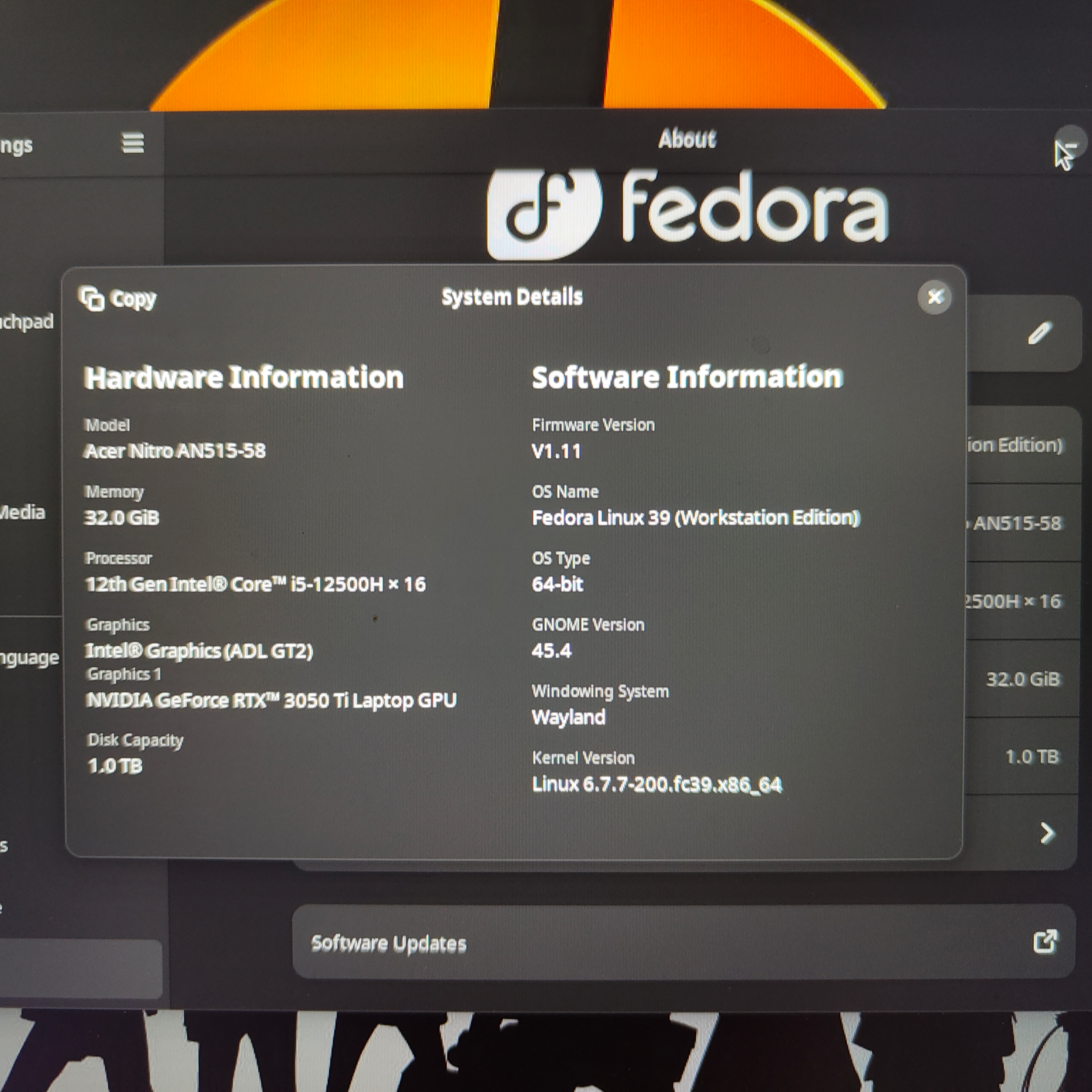Click the Copy button in System Details
Screen dimensions: 1092x1092
pyautogui.click(x=117, y=298)
